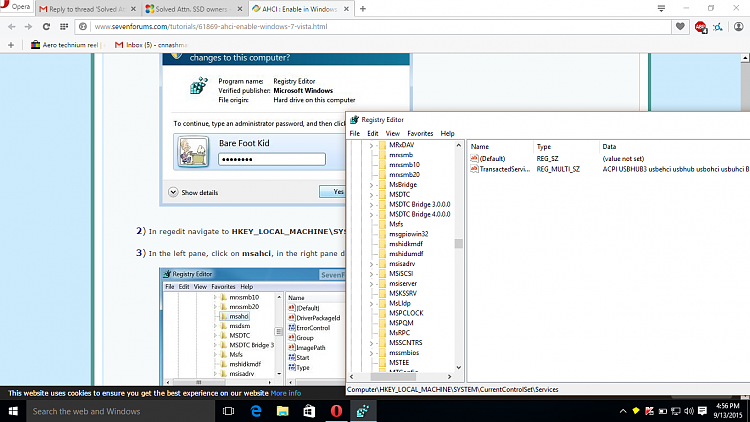Image resolution: width=750 pixels, height=422 pixels.
Task: Select mrxsmb key folder icon
Action: [x=382, y=155]
